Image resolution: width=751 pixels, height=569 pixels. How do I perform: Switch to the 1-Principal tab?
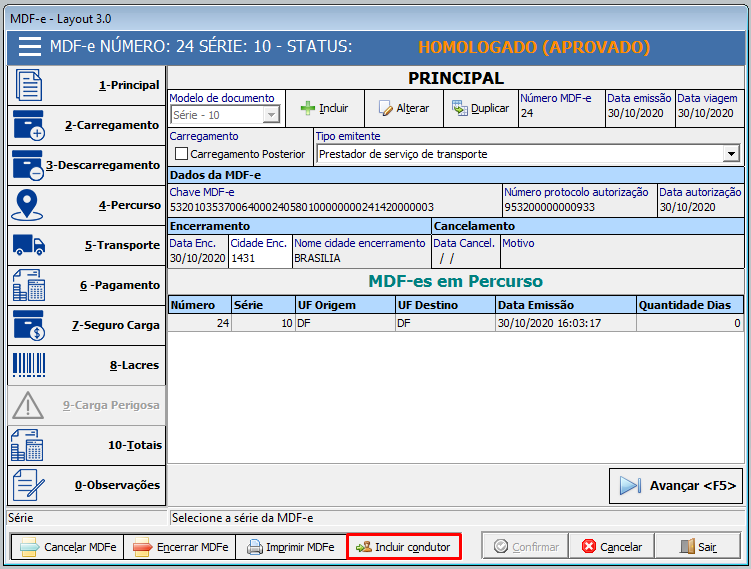pyautogui.click(x=85, y=86)
